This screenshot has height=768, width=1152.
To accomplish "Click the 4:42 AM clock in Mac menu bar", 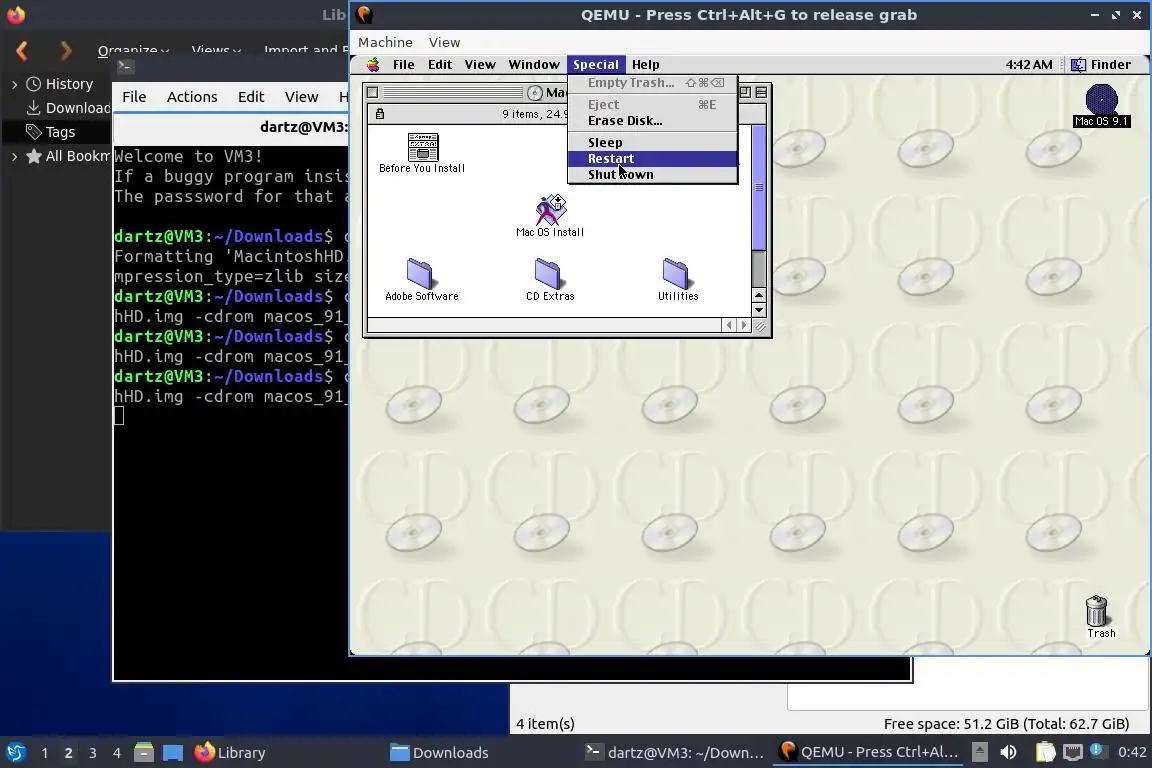I will tap(1029, 65).
